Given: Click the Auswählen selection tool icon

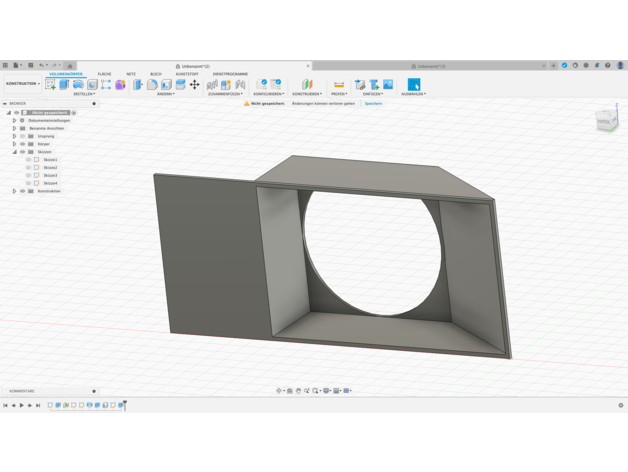Looking at the screenshot, I should click(x=413, y=85).
